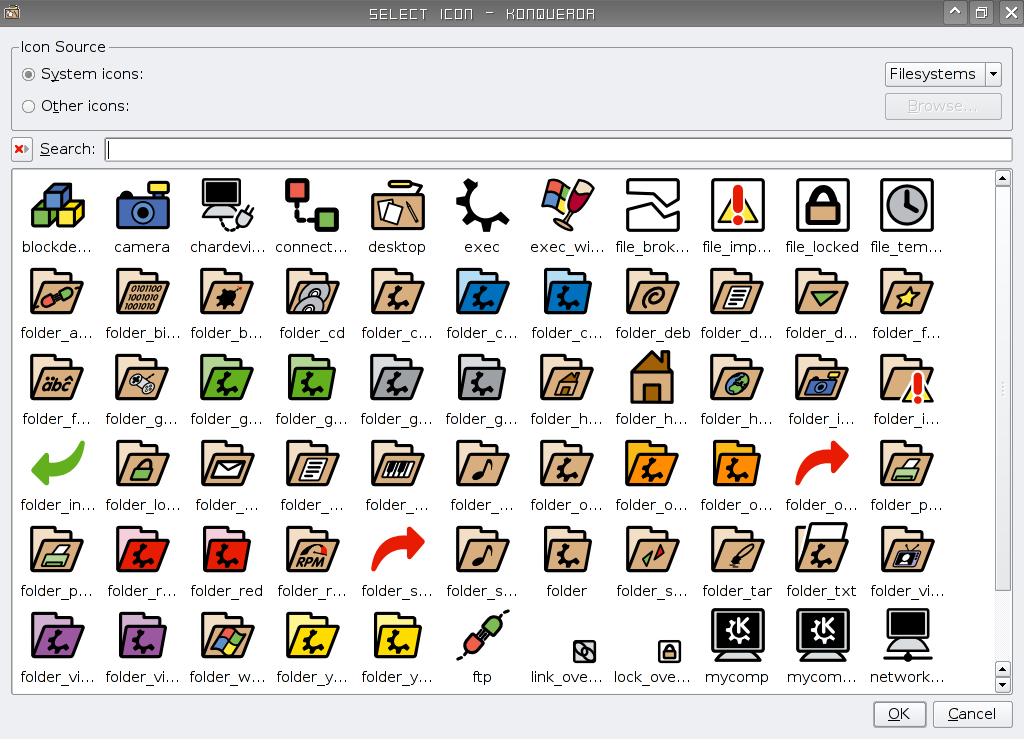Choose the folder_games controller icon
The image size is (1024, 739).
coord(142,377)
